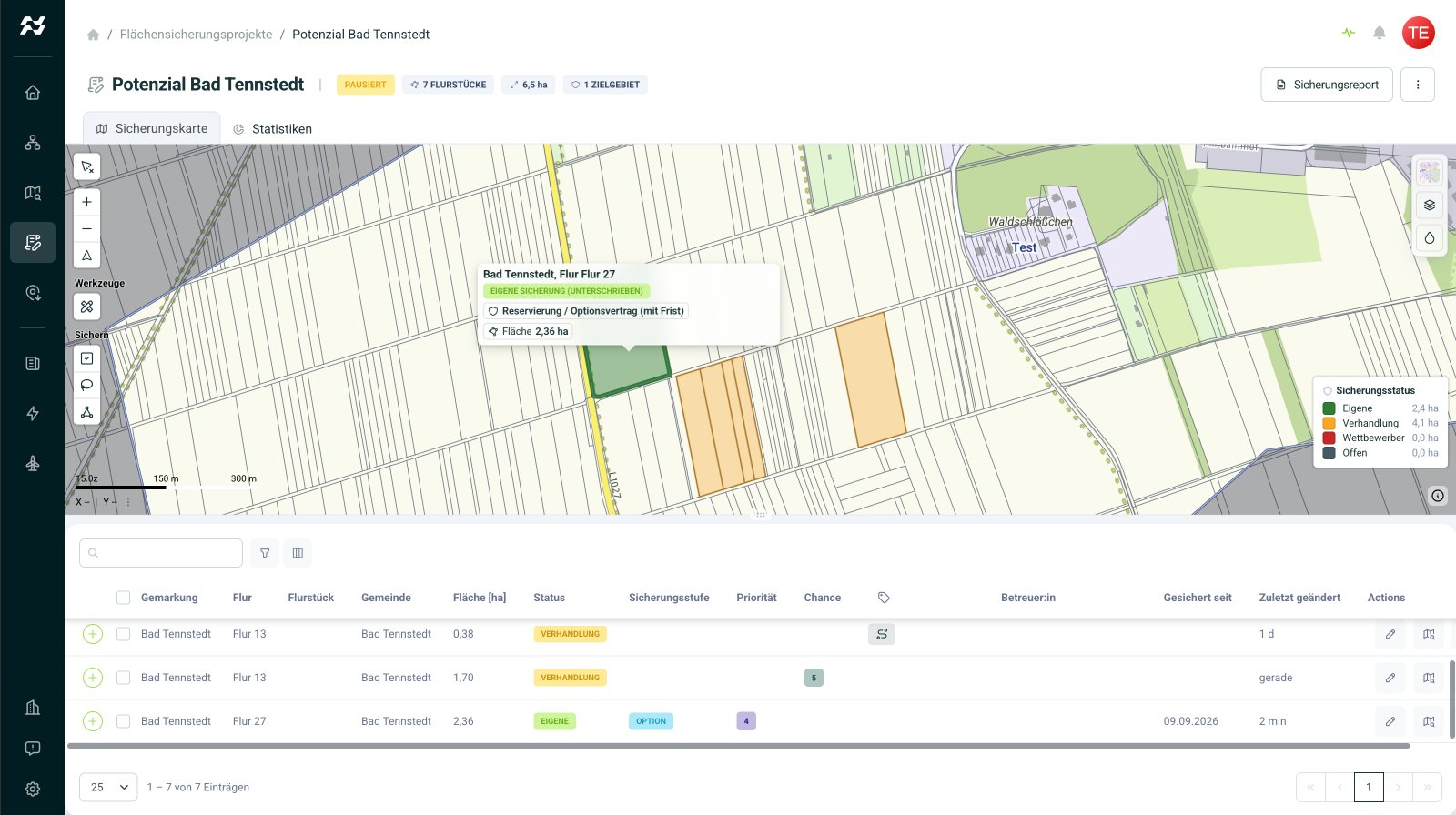Activate the map selection cursor tool

click(87, 167)
